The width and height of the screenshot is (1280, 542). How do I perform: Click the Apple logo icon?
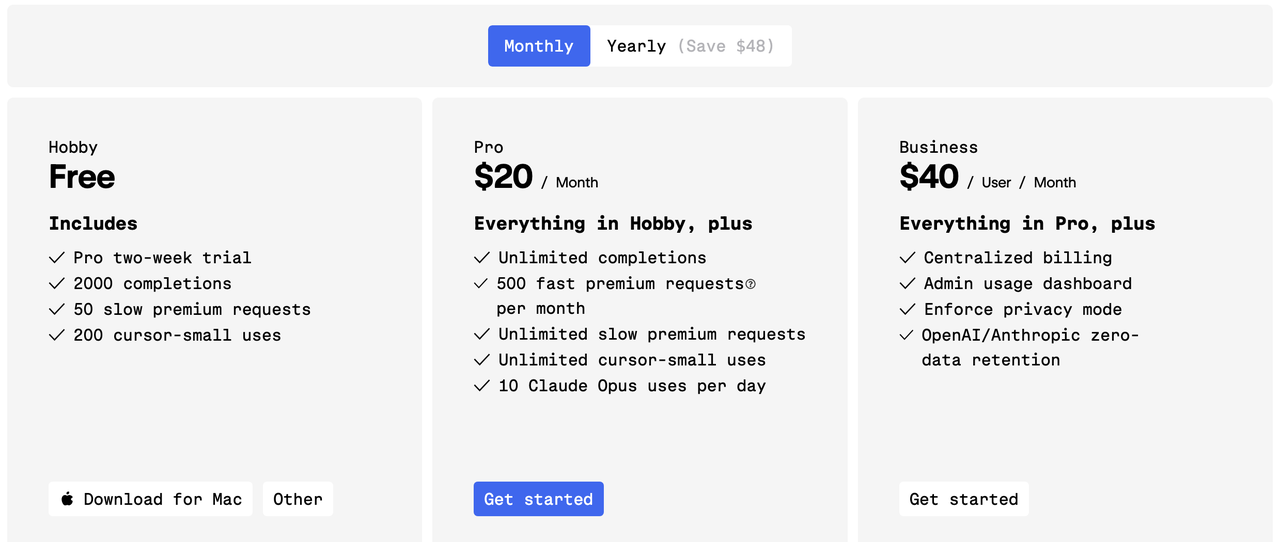[67, 499]
